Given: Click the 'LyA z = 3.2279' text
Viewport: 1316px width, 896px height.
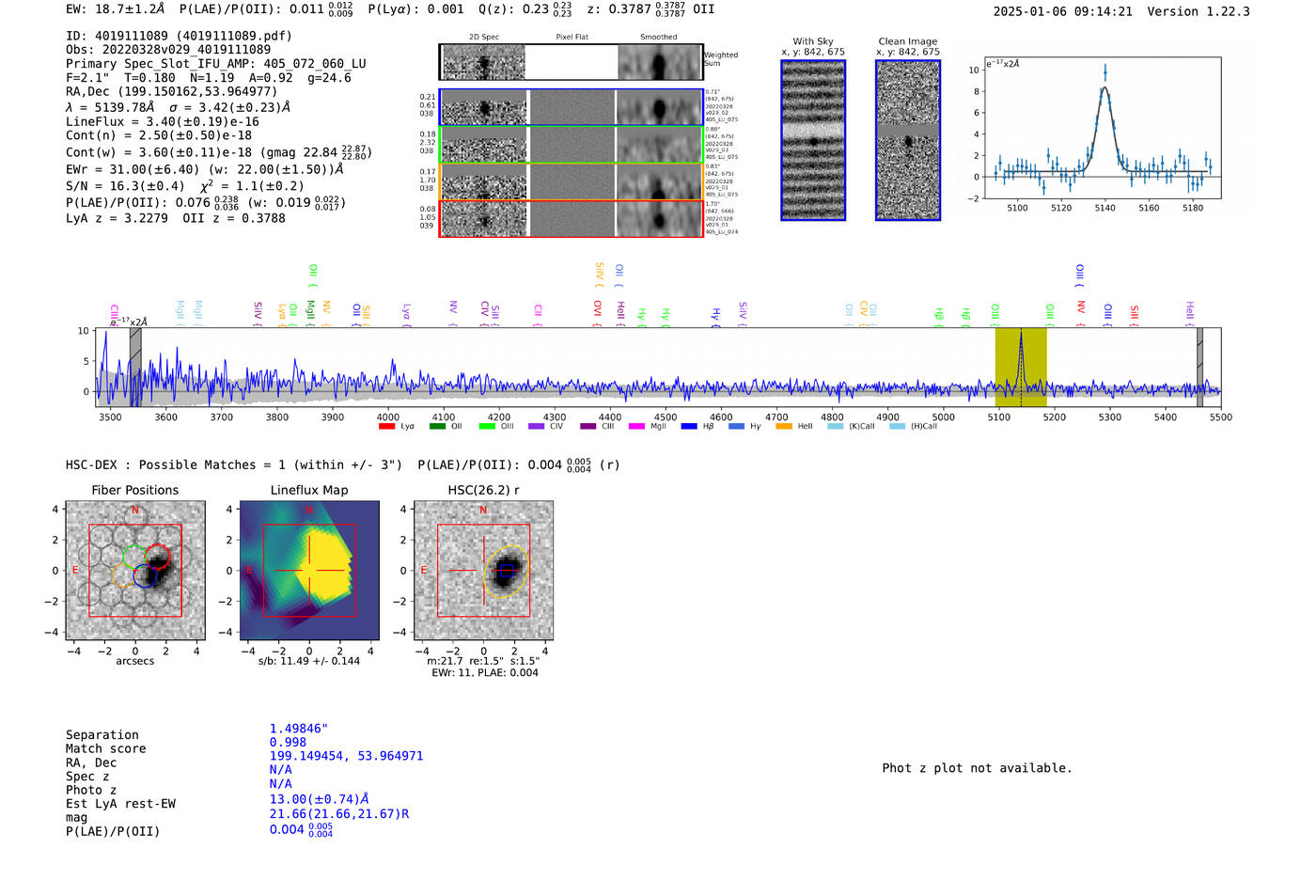Looking at the screenshot, I should tap(117, 218).
